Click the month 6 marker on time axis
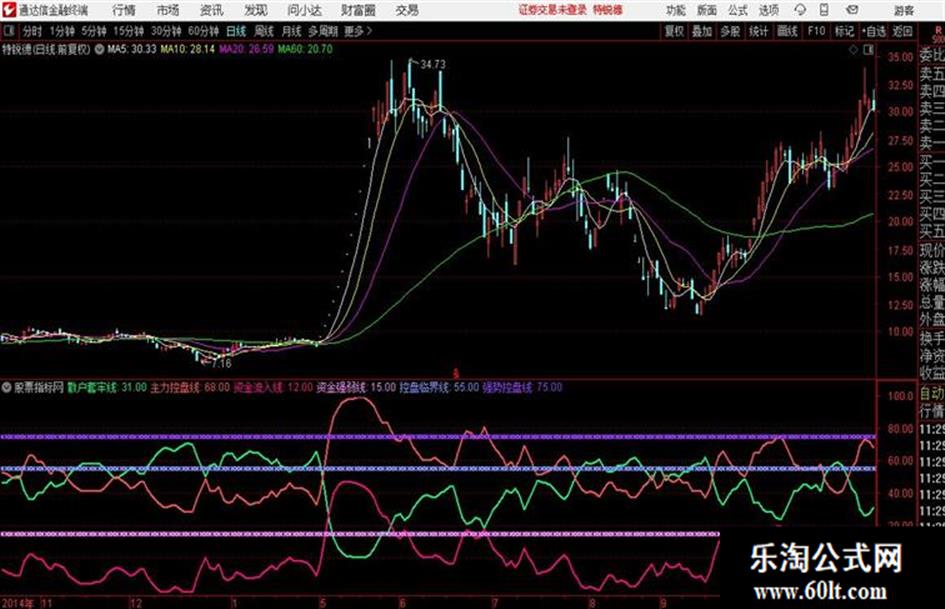 402,603
